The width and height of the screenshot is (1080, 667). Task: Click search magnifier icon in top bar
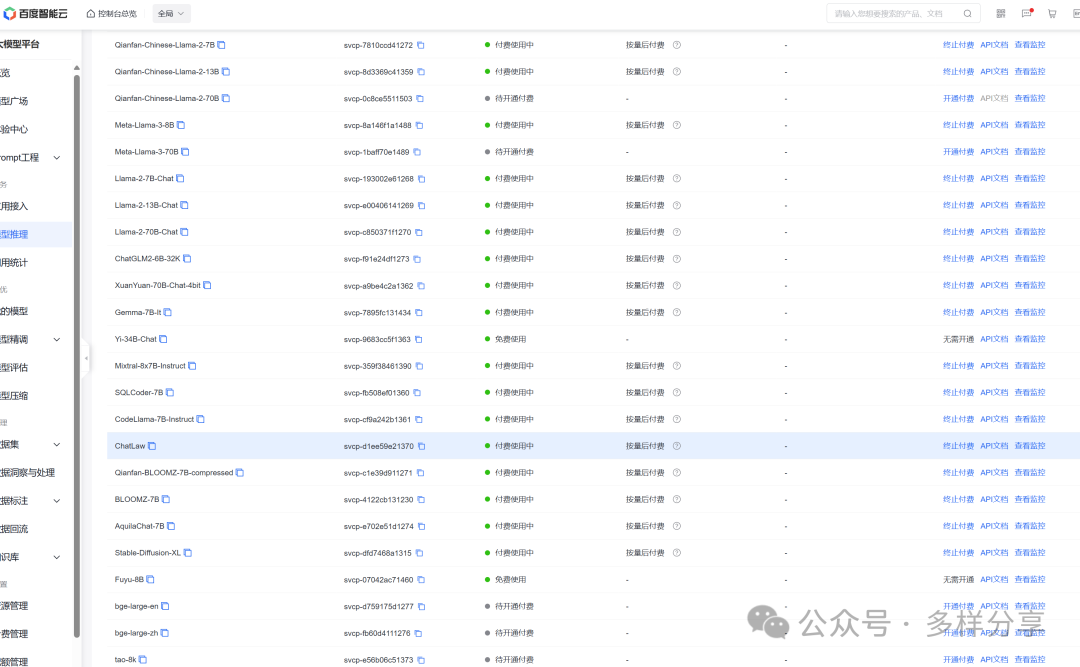[x=967, y=14]
